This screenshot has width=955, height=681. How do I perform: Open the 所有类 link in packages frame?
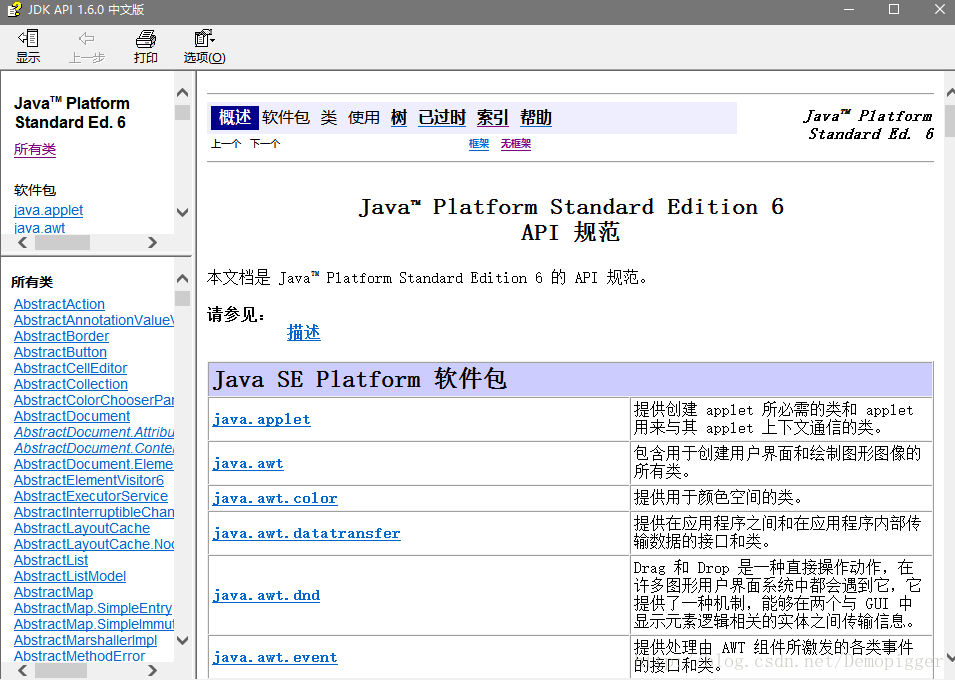coord(35,149)
